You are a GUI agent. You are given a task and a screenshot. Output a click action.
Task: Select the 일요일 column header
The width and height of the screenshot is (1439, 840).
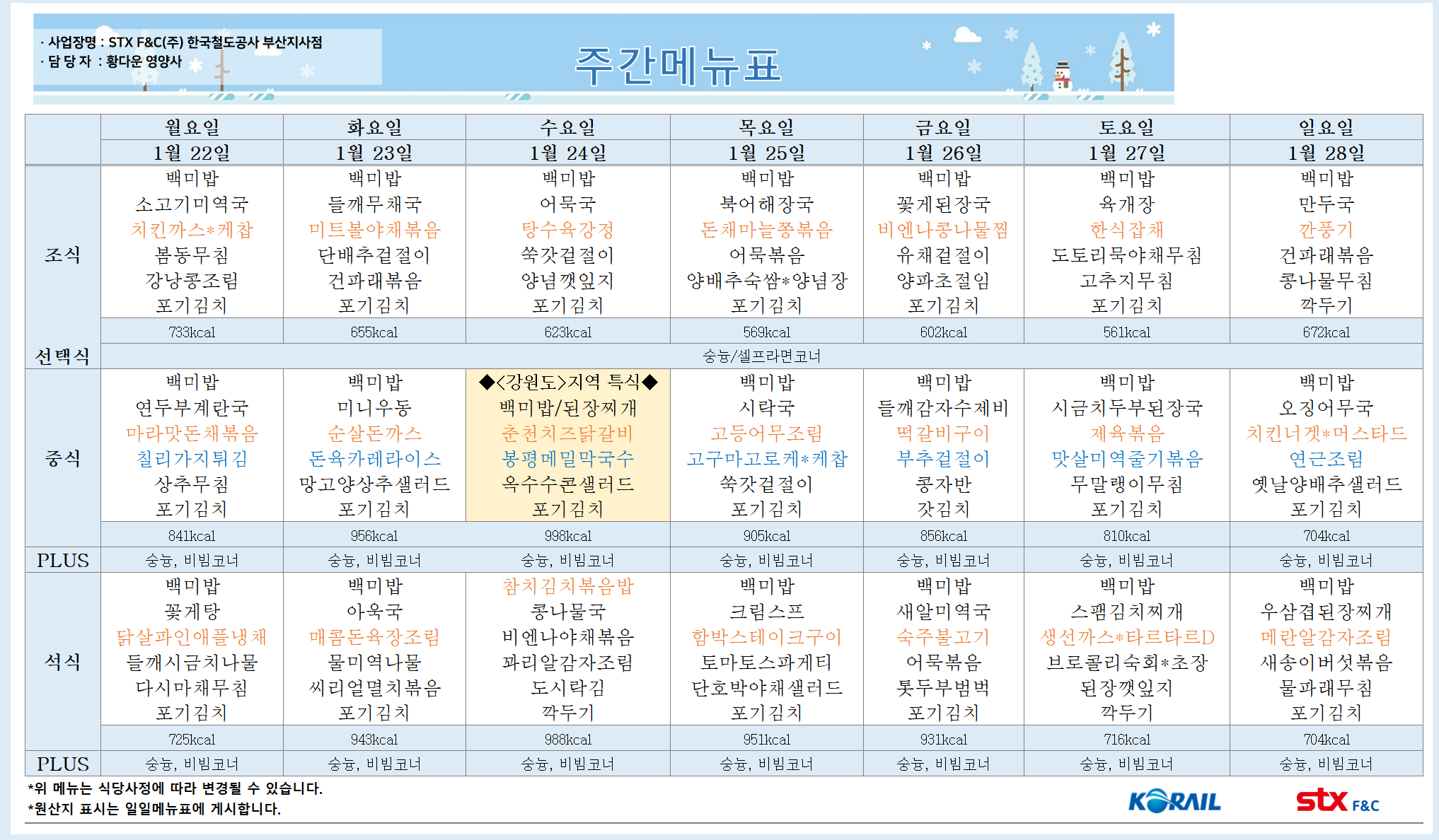(x=1326, y=127)
